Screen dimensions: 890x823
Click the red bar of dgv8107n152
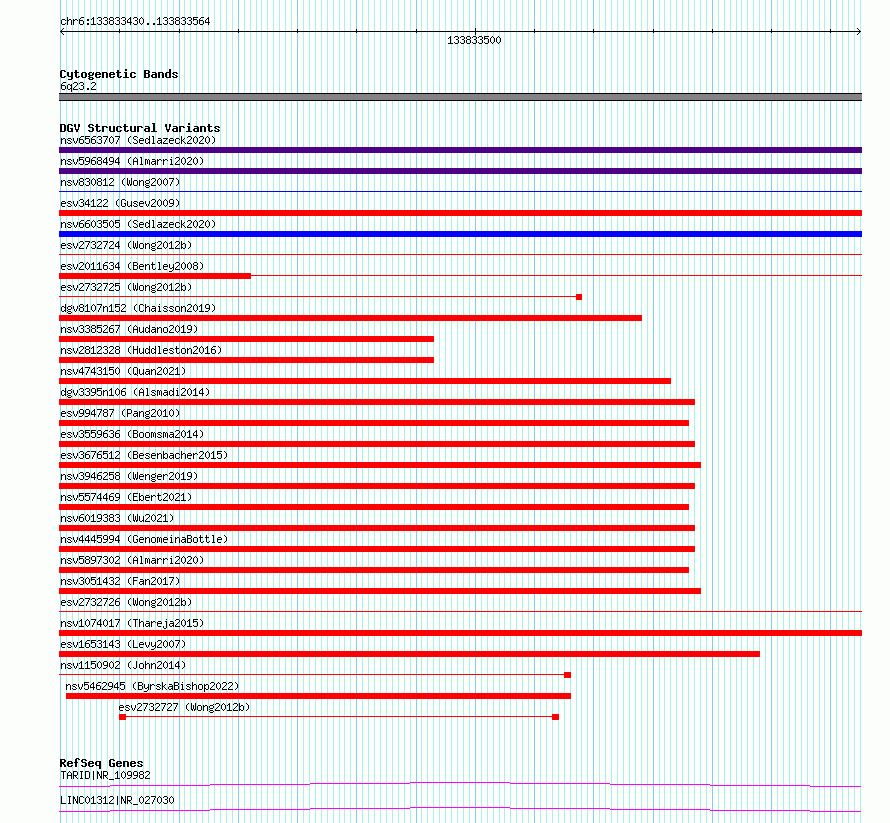point(350,318)
